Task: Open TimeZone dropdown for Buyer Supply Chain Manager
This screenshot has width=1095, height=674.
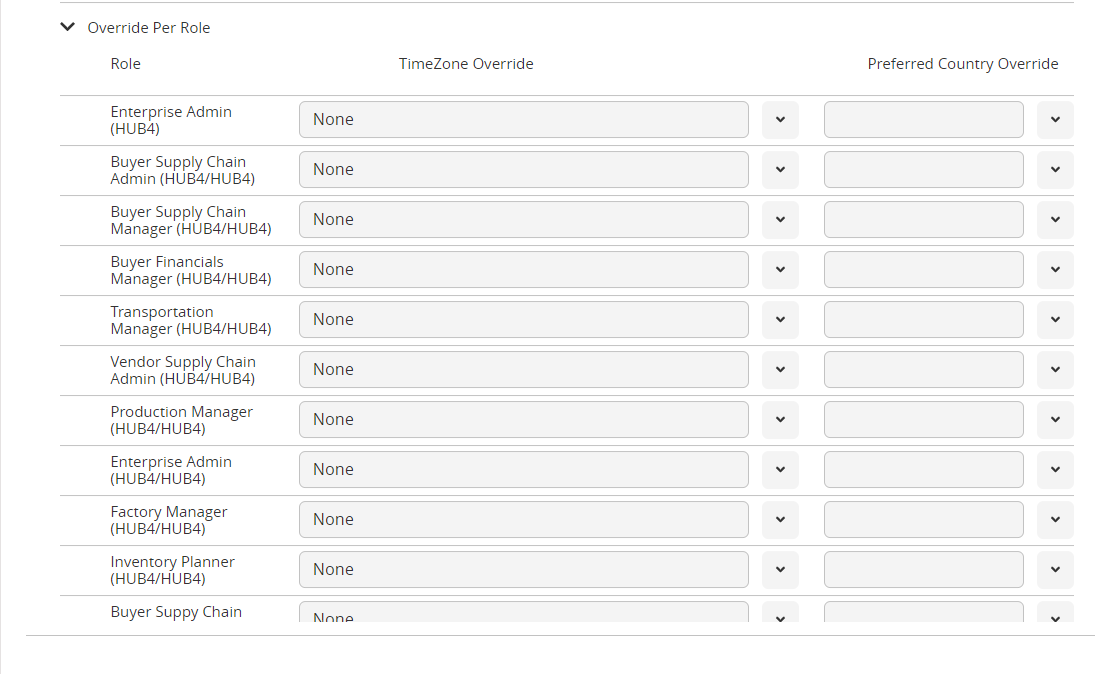Action: (780, 220)
